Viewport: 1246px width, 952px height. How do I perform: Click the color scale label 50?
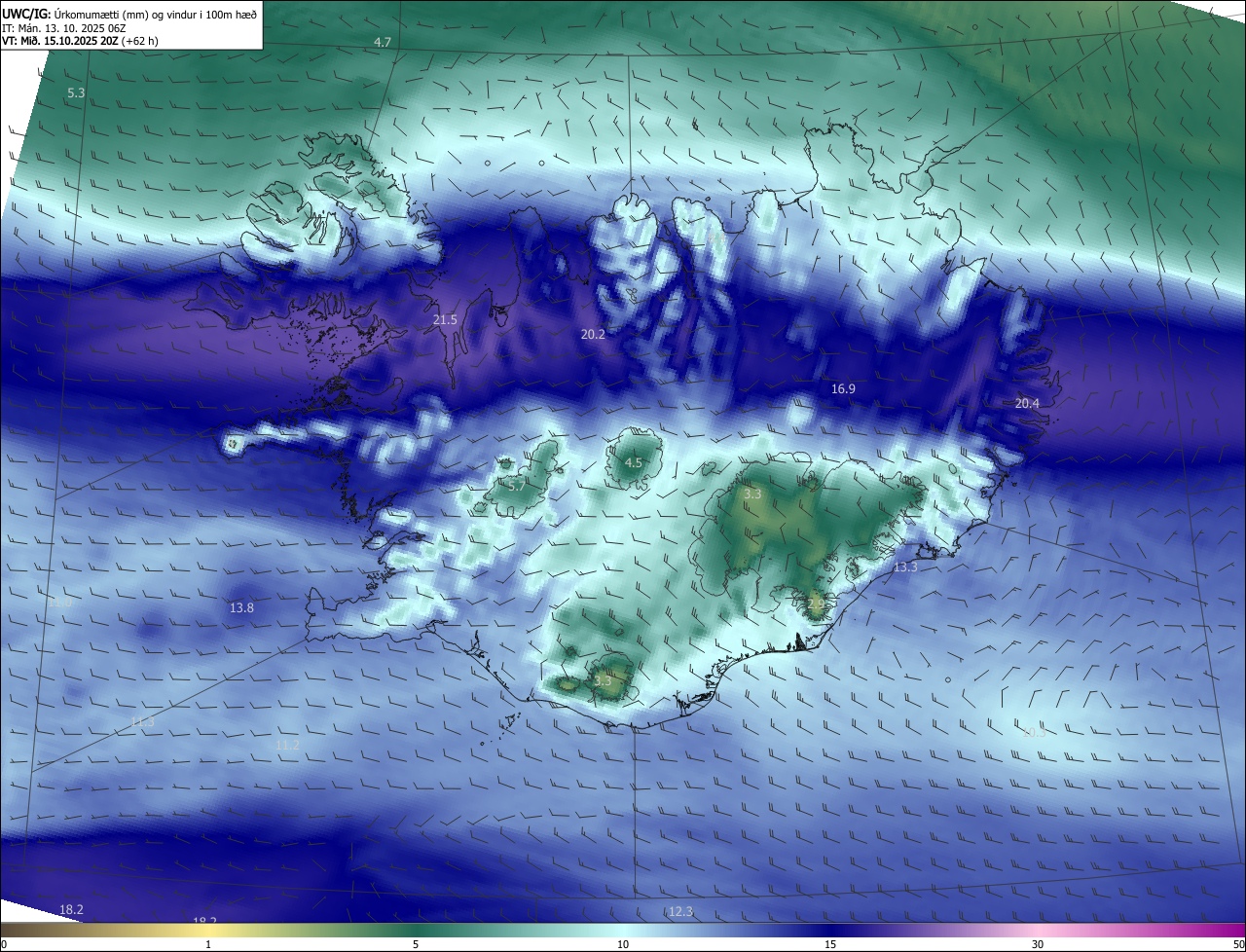(x=1238, y=944)
